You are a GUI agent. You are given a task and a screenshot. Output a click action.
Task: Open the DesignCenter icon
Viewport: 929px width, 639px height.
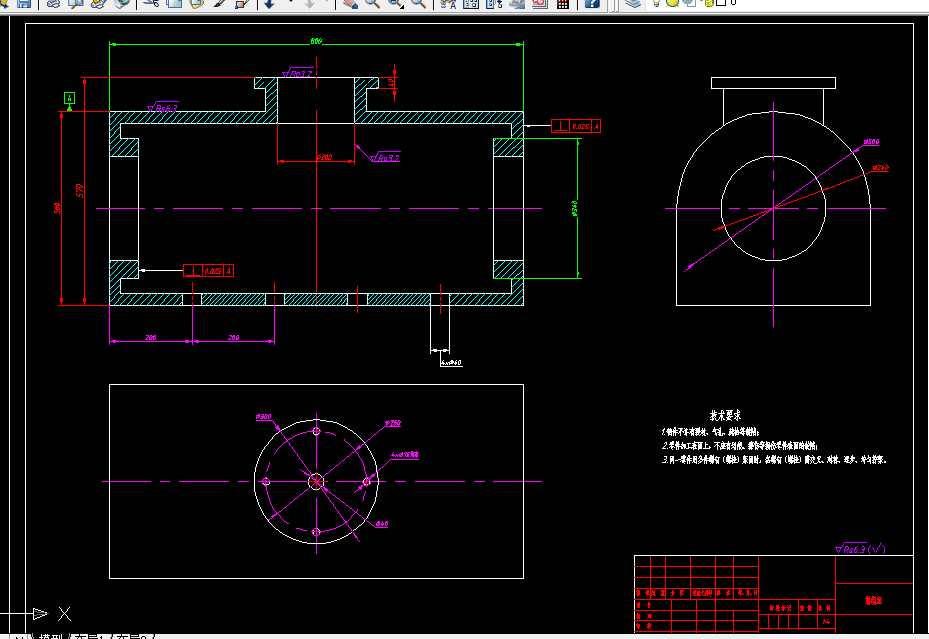point(471,3)
